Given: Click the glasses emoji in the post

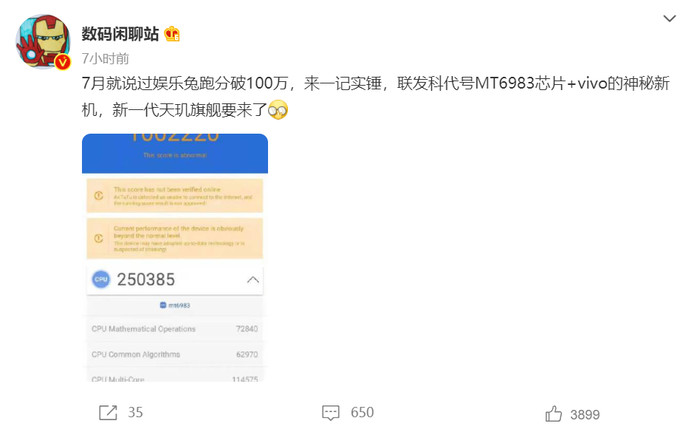Looking at the screenshot, I should [x=278, y=110].
